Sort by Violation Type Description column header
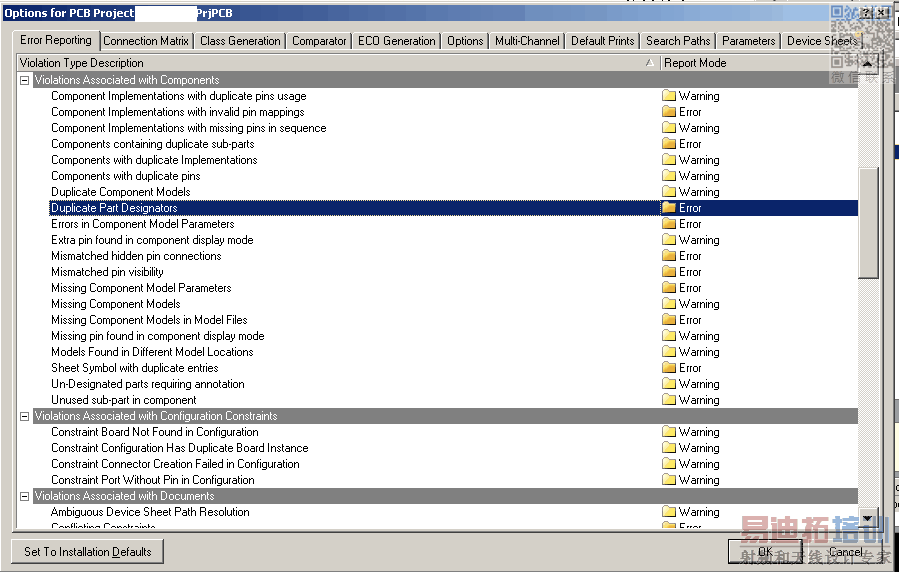 point(330,63)
